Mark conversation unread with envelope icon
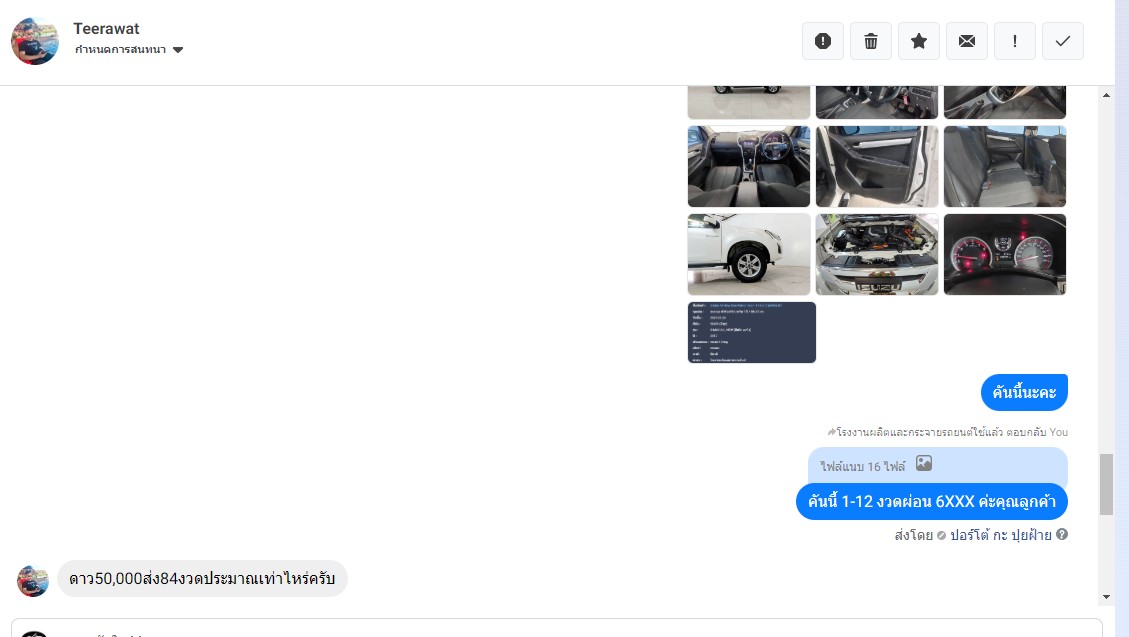The image size is (1129, 637). click(967, 41)
